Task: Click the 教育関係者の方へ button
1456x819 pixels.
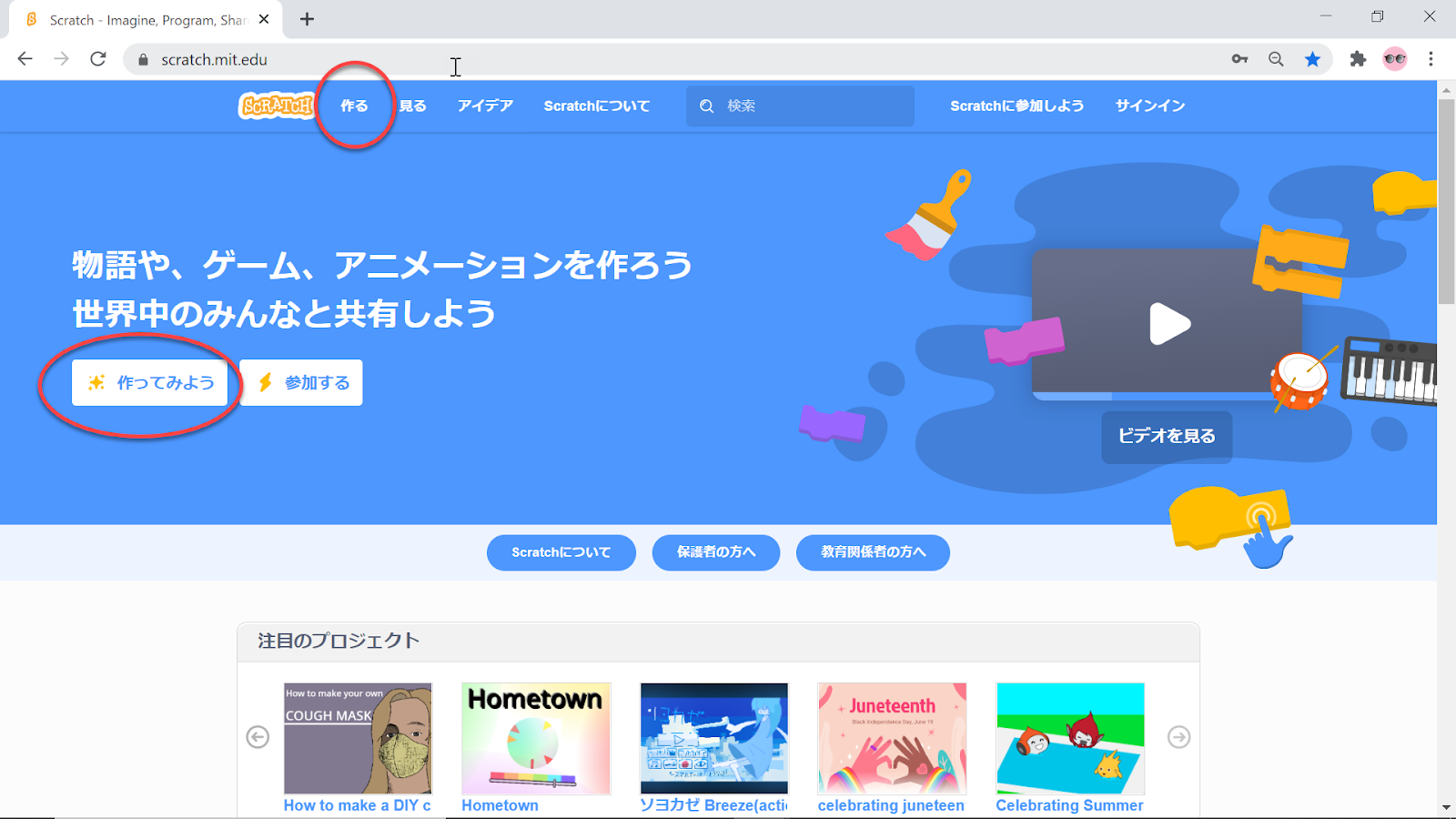Action: tap(873, 552)
